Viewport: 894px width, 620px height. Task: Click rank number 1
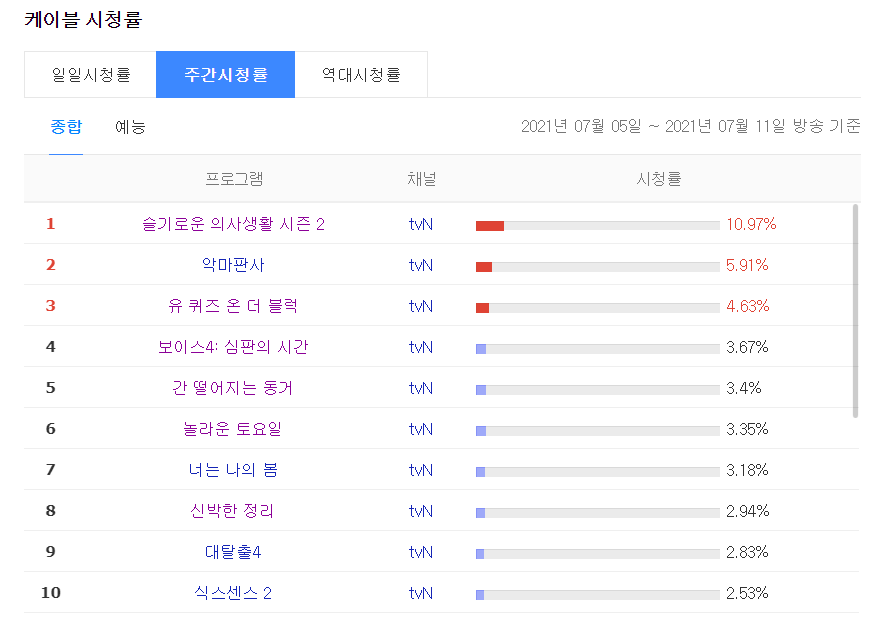click(x=51, y=224)
